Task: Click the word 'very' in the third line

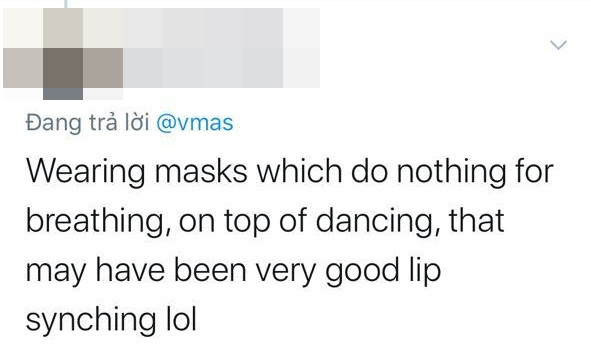Action: click(x=286, y=273)
